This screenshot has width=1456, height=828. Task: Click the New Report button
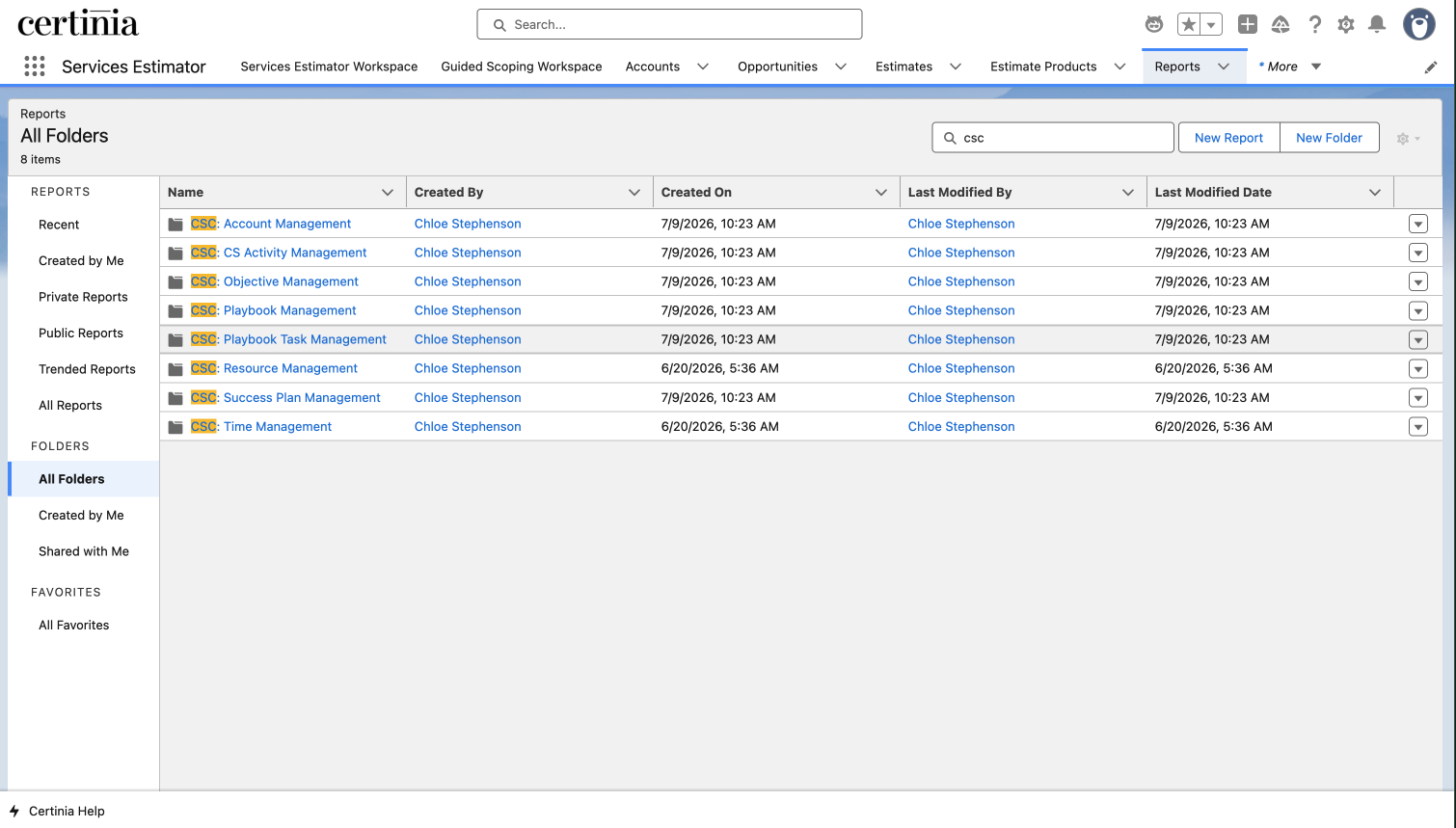(x=1228, y=138)
